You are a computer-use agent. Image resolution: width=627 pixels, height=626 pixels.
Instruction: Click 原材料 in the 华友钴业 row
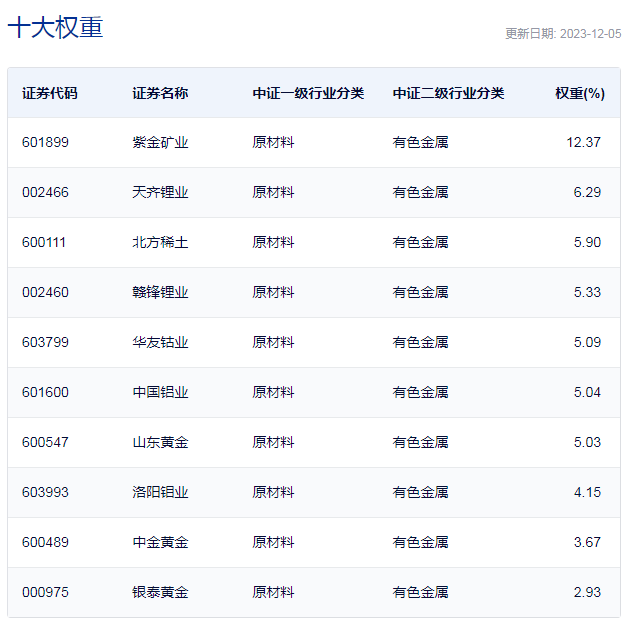[273, 342]
